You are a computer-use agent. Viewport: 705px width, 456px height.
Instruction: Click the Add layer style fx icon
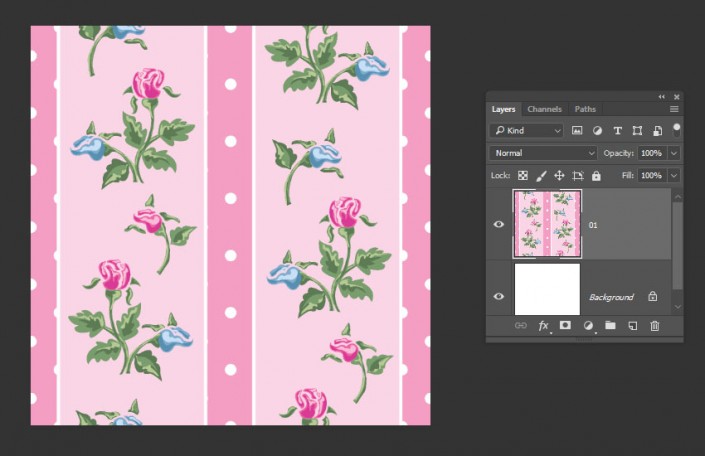click(x=544, y=326)
